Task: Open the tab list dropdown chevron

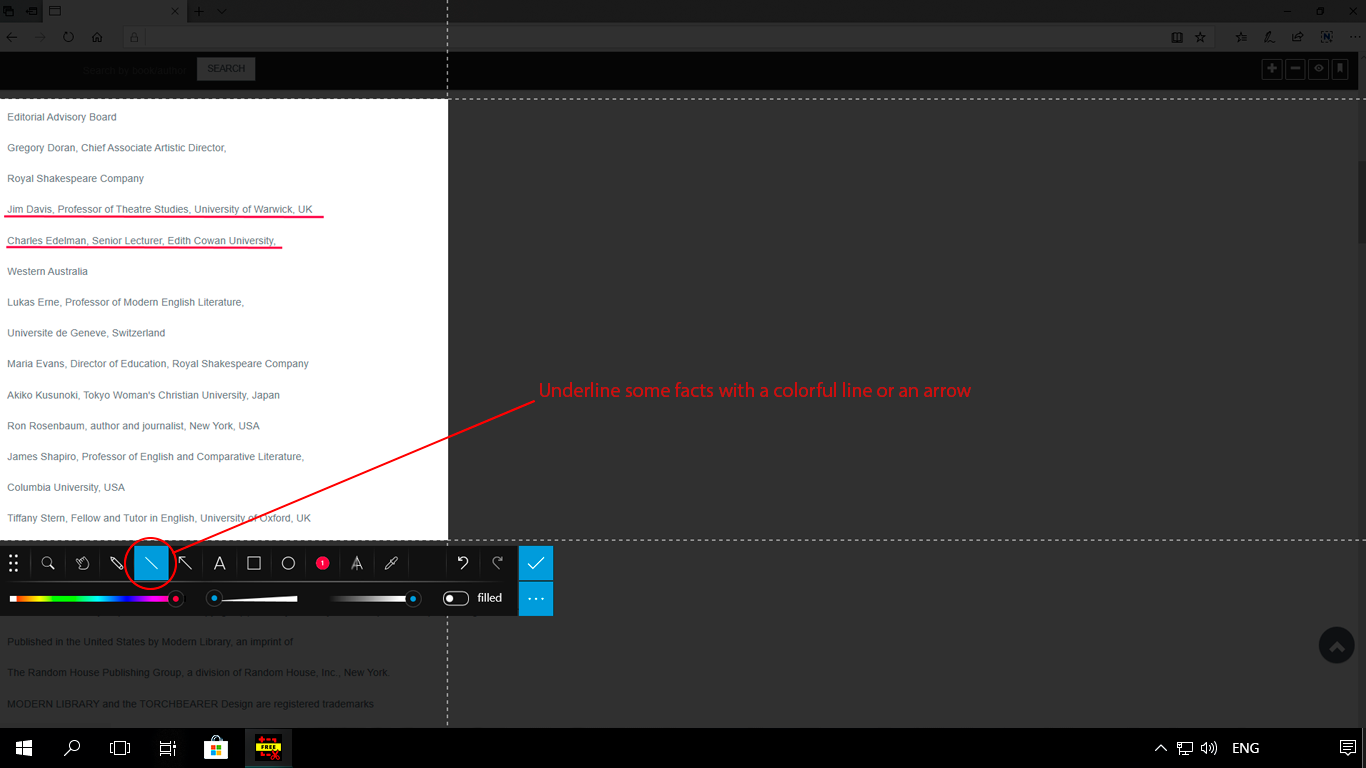Action: (220, 11)
